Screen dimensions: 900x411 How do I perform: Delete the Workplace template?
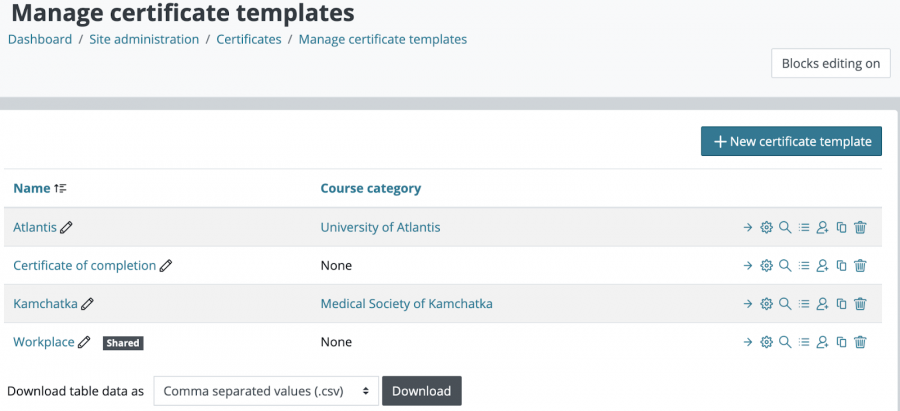click(x=860, y=342)
